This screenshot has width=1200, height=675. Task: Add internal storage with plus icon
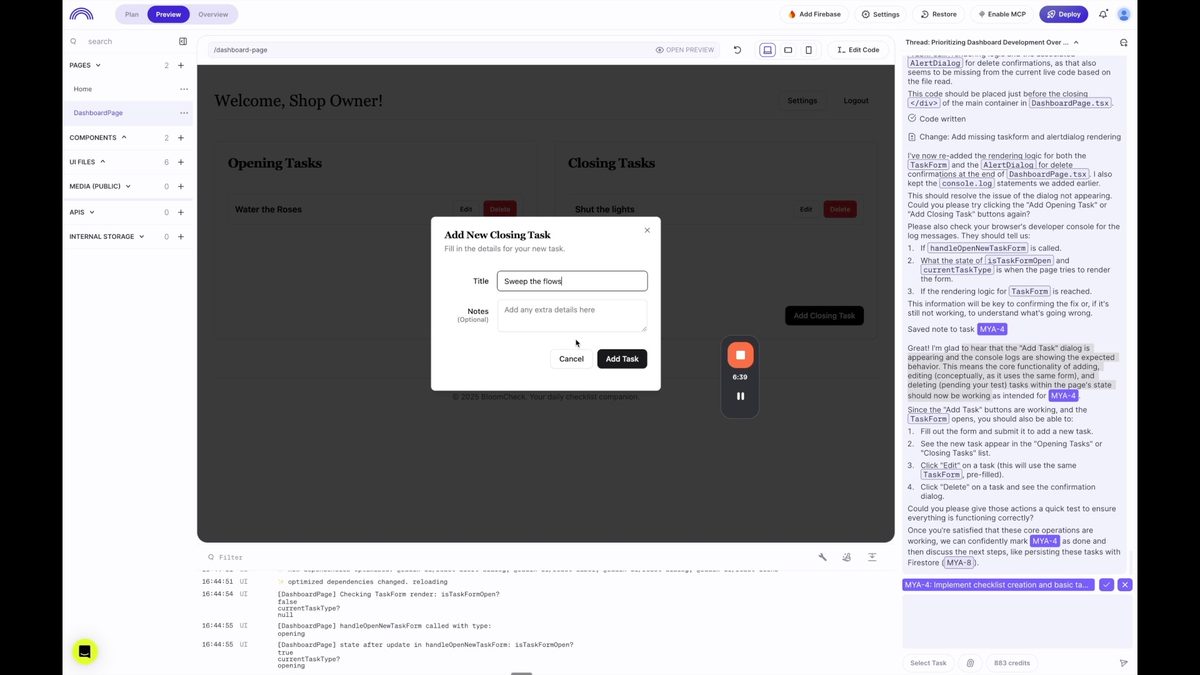tap(181, 237)
